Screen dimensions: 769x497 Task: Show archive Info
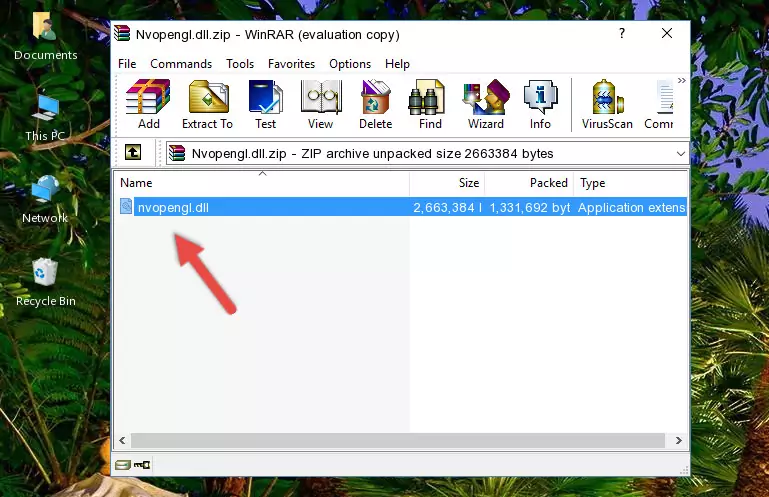(540, 105)
